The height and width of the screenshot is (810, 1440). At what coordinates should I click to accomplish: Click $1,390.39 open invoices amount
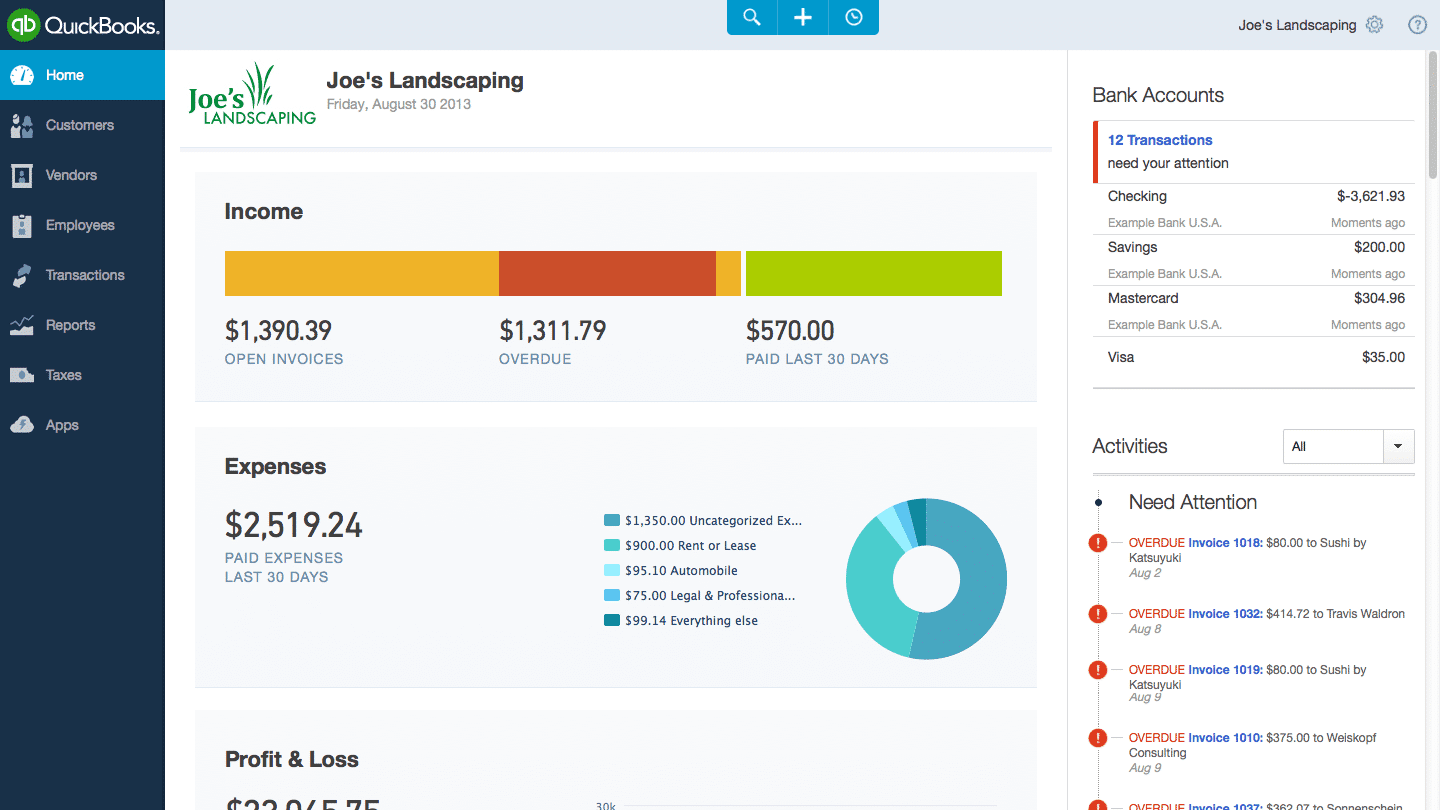278,331
